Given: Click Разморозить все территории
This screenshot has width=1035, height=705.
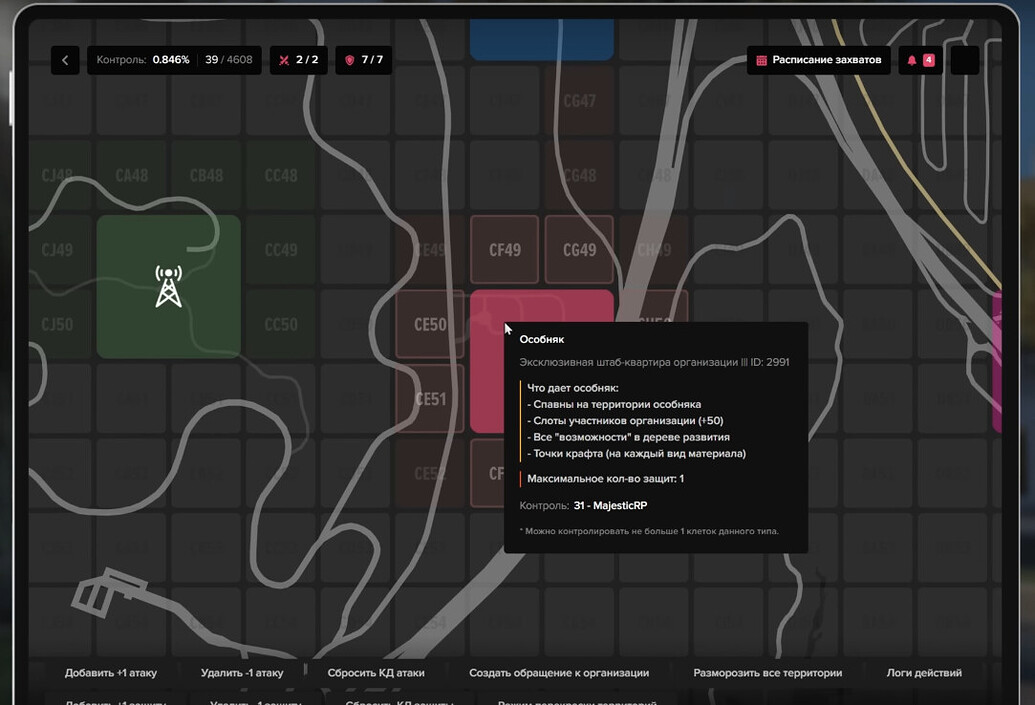Looking at the screenshot, I should pyautogui.click(x=767, y=673).
